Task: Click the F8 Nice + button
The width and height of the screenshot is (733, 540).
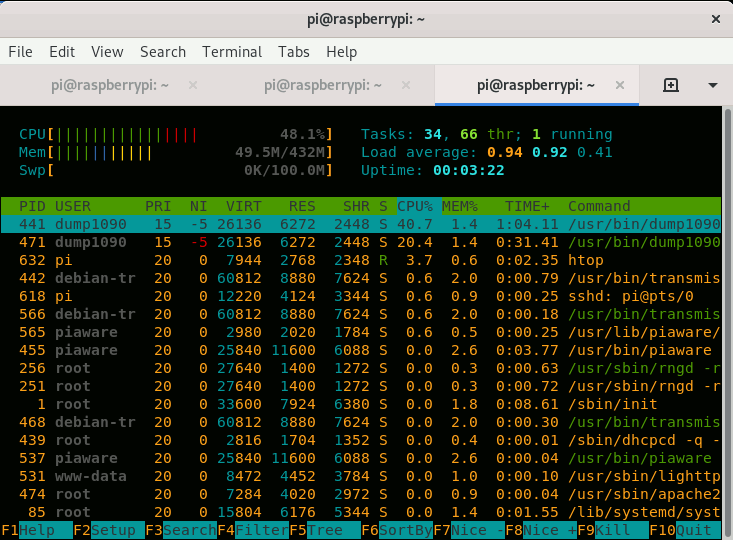Action: pos(540,530)
